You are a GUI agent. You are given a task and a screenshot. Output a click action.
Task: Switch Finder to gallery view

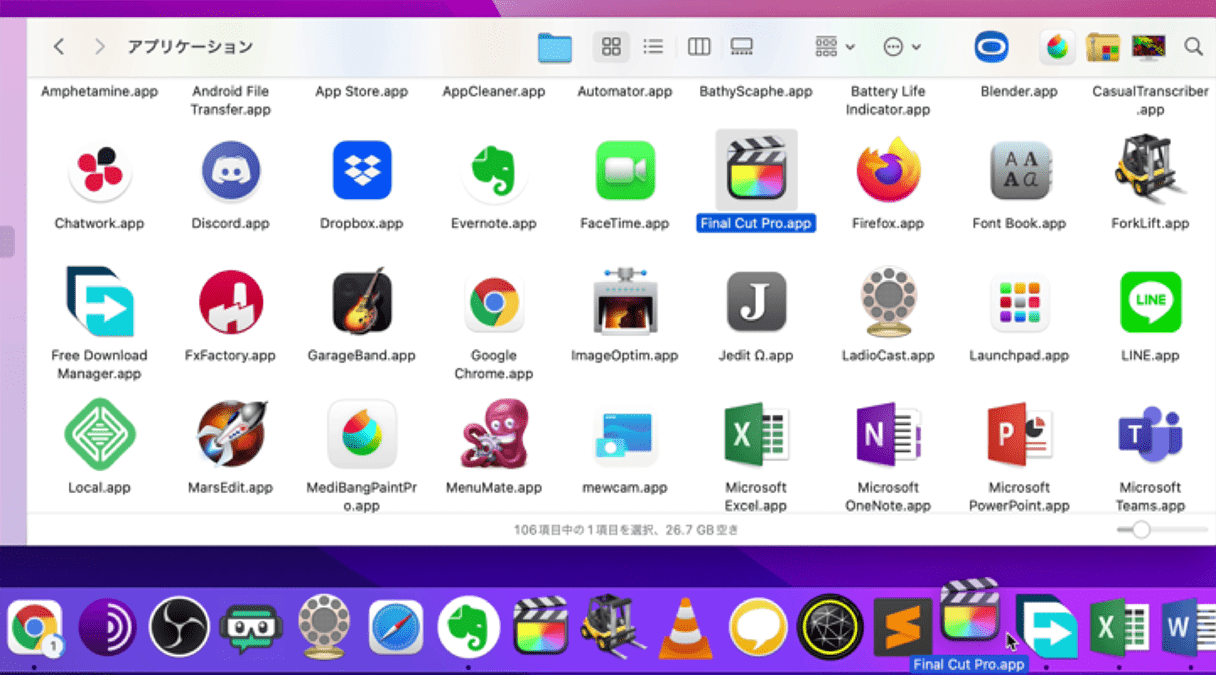click(741, 46)
